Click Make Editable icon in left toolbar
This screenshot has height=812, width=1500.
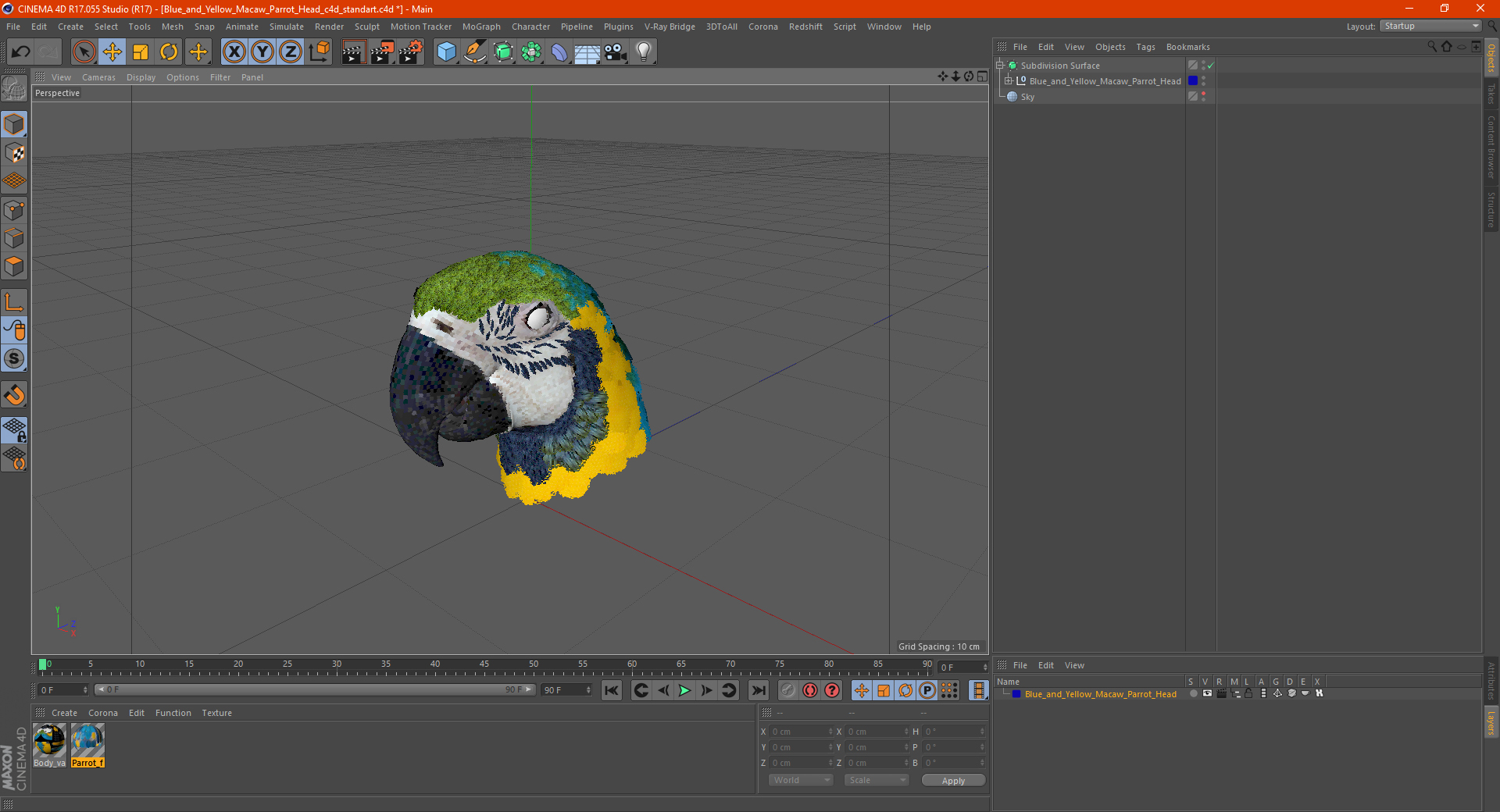14,89
